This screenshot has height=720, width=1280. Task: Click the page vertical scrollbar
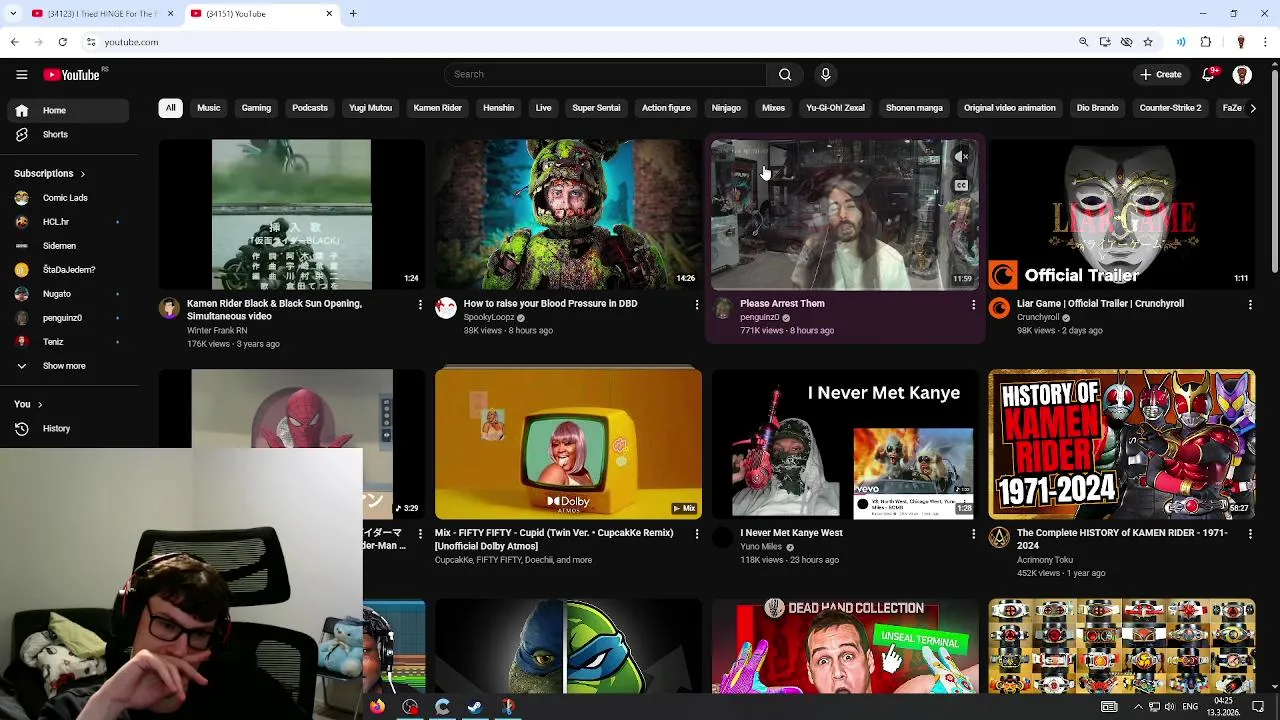click(x=1273, y=170)
